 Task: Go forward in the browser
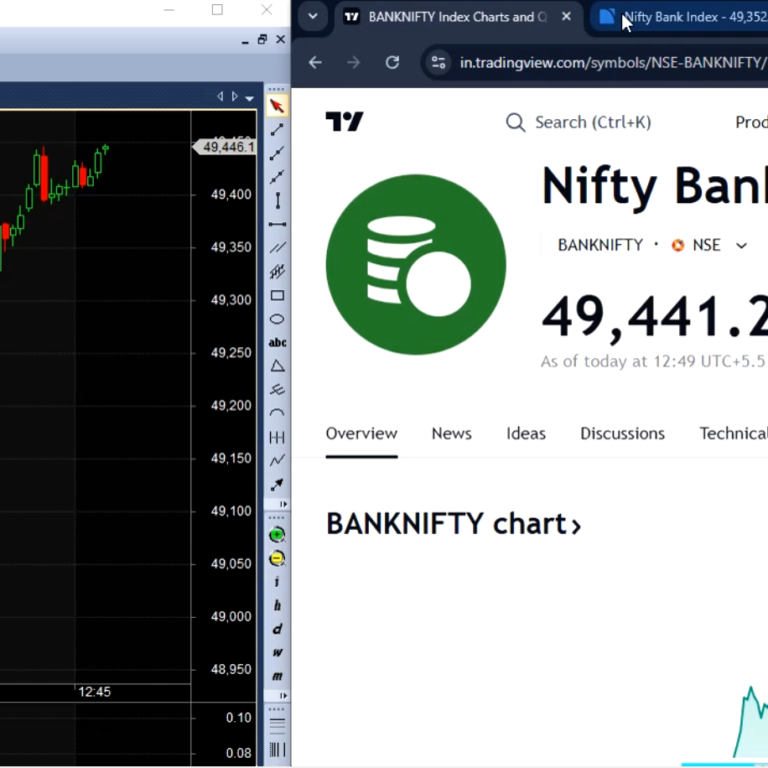[x=354, y=62]
